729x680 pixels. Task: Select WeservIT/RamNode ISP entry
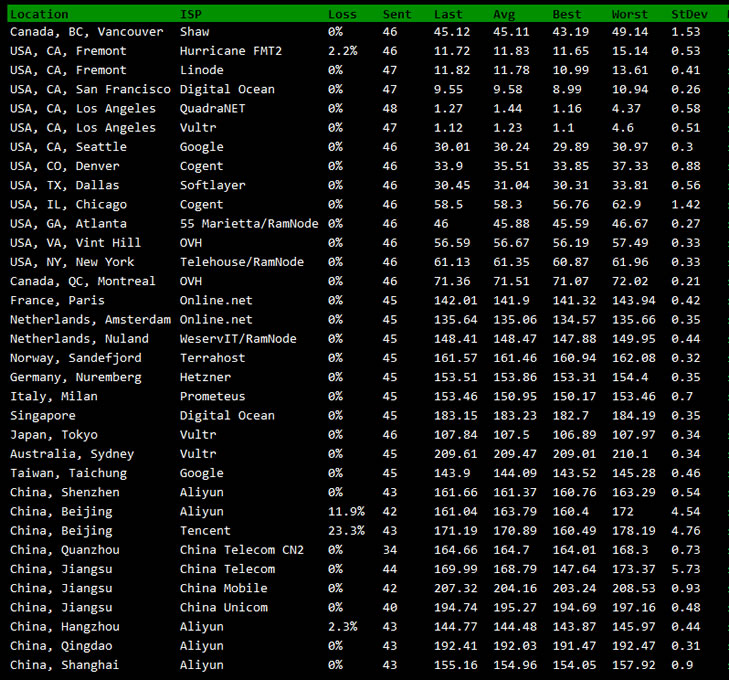pos(238,339)
